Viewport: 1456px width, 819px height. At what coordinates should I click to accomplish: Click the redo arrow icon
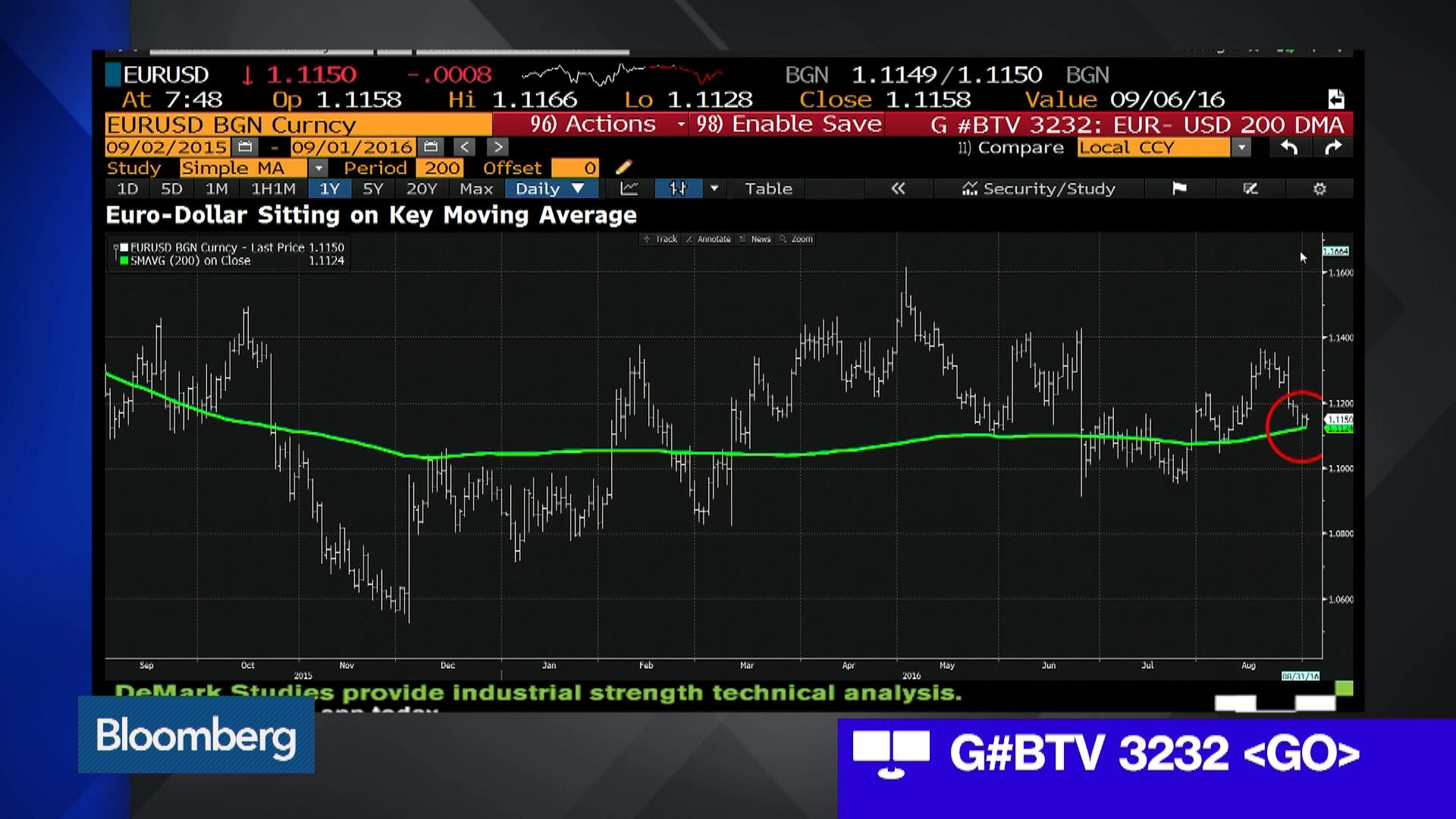point(1333,147)
